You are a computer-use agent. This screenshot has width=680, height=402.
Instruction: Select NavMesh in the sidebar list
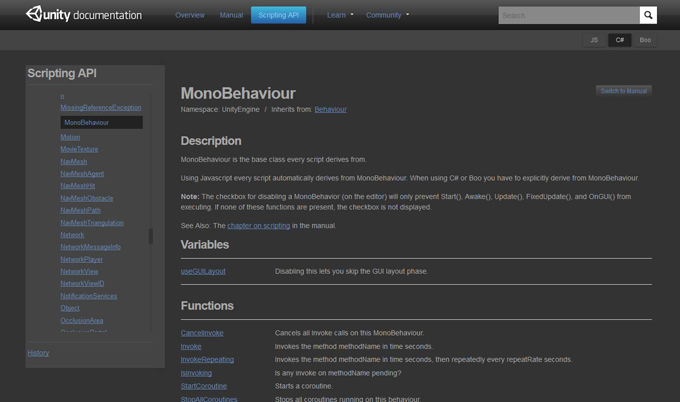pyautogui.click(x=74, y=162)
